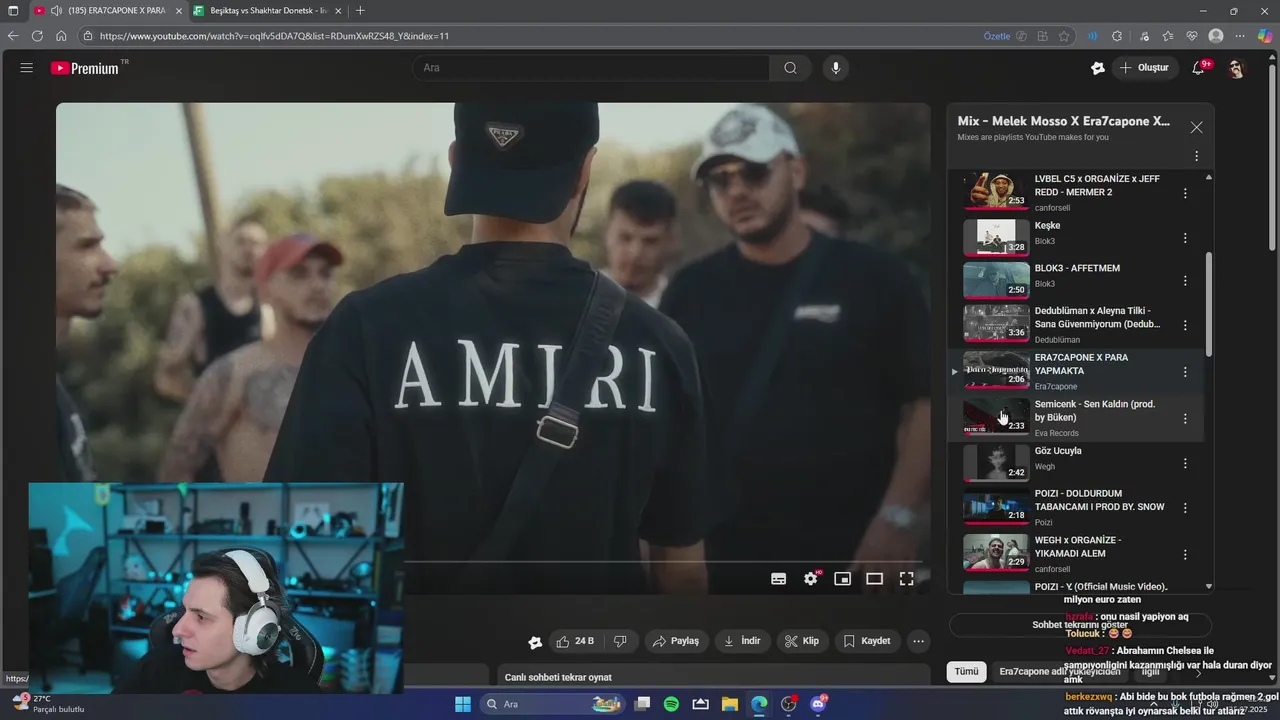Open the YouTube hamburger guide menu
This screenshot has width=1280, height=720.
tap(26, 68)
